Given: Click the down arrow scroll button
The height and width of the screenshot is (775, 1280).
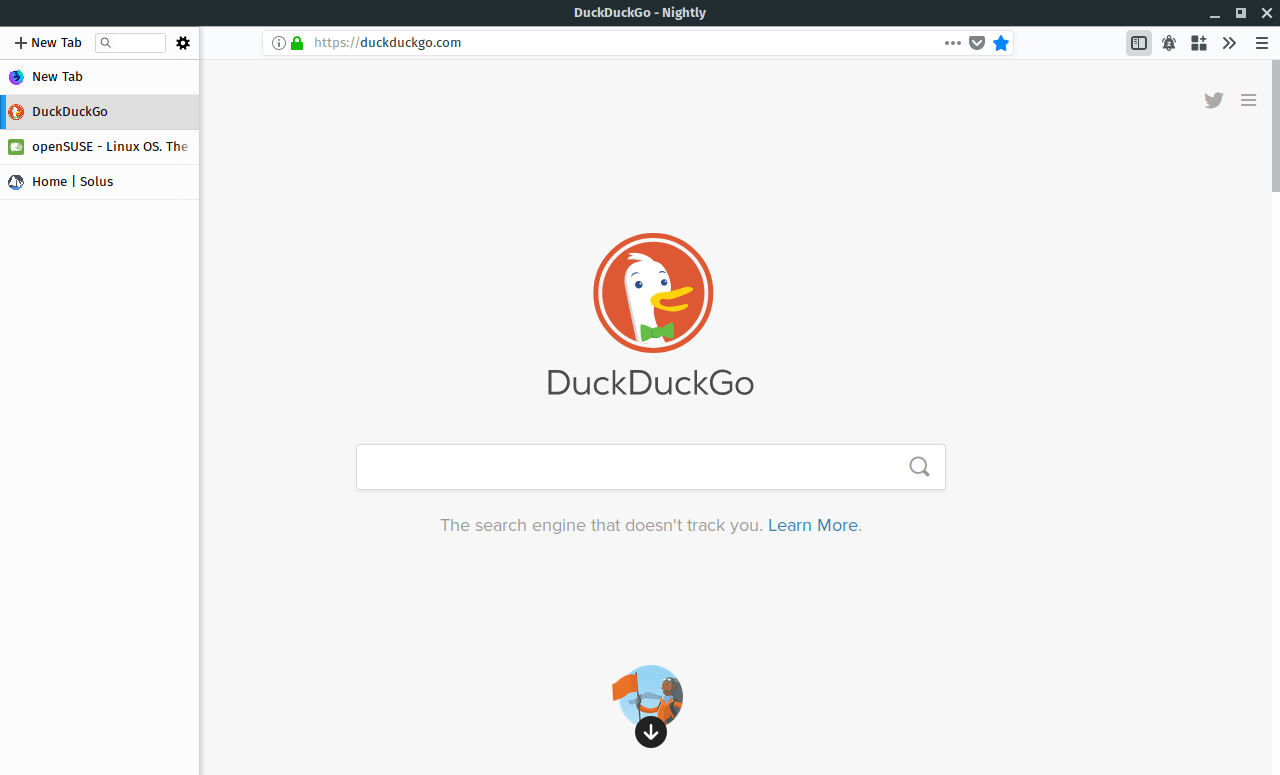Looking at the screenshot, I should coord(651,732).
